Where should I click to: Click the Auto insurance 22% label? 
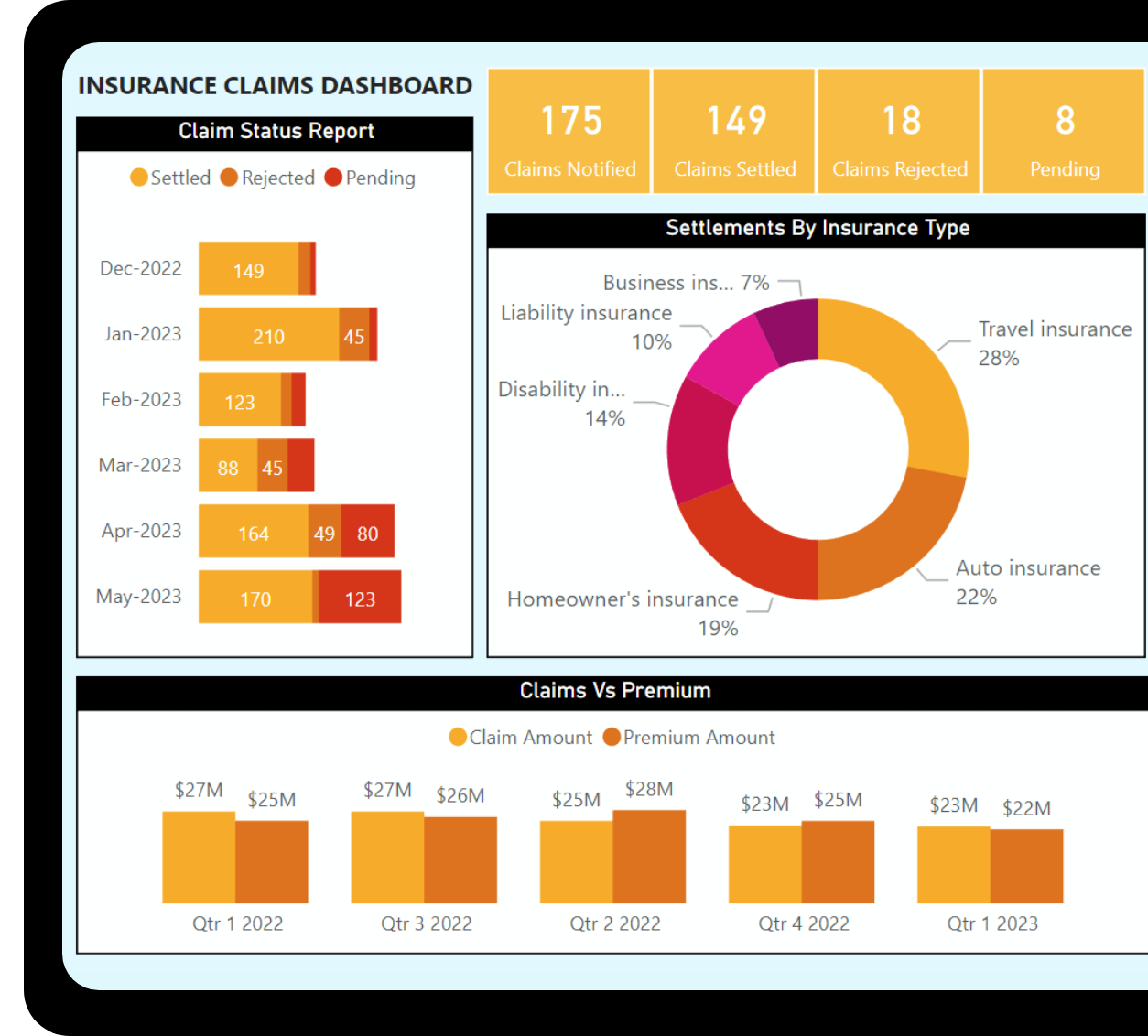pos(1028,582)
